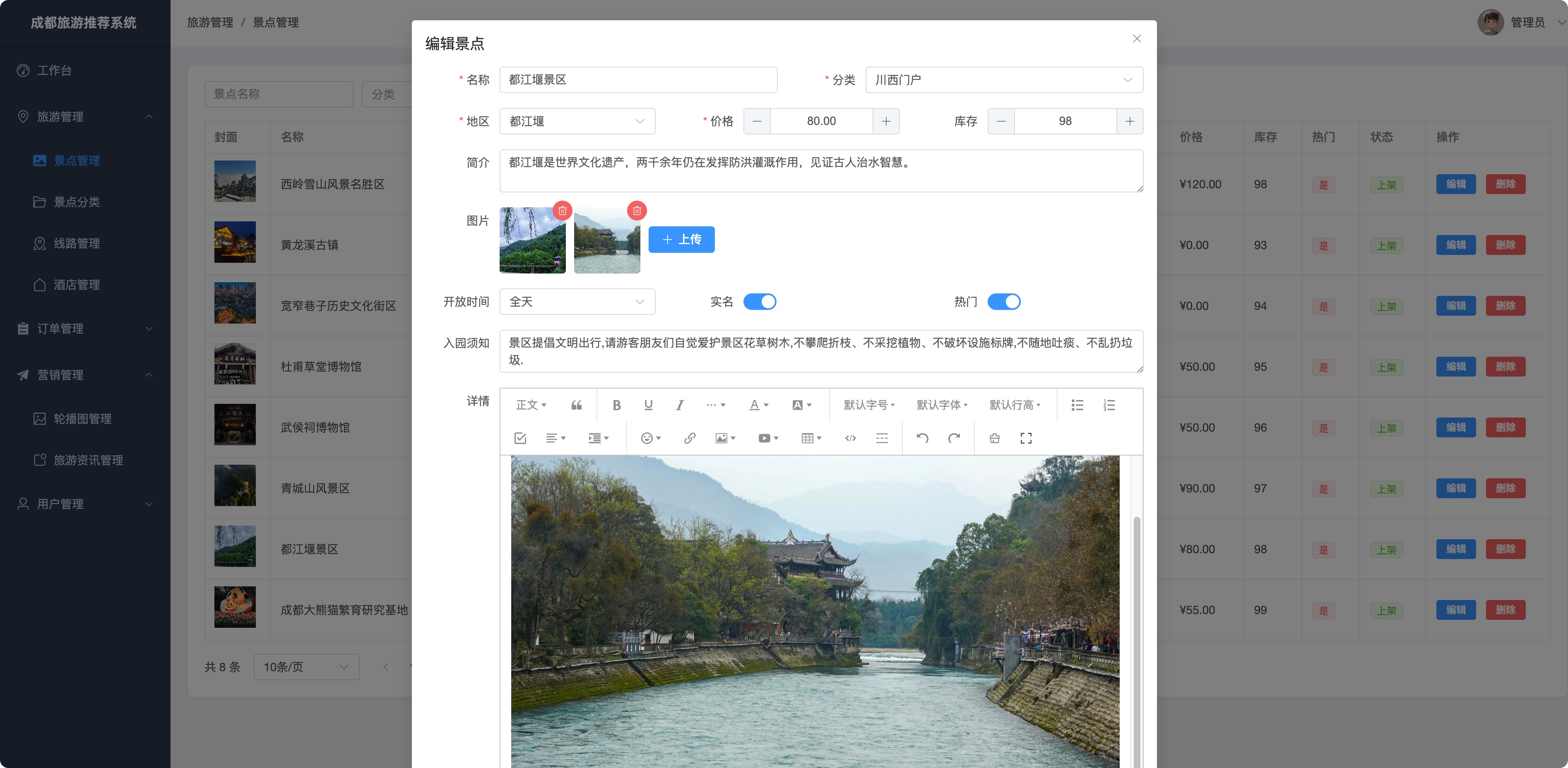Toggle the 实名 switch off
This screenshot has width=1568, height=768.
click(760, 302)
